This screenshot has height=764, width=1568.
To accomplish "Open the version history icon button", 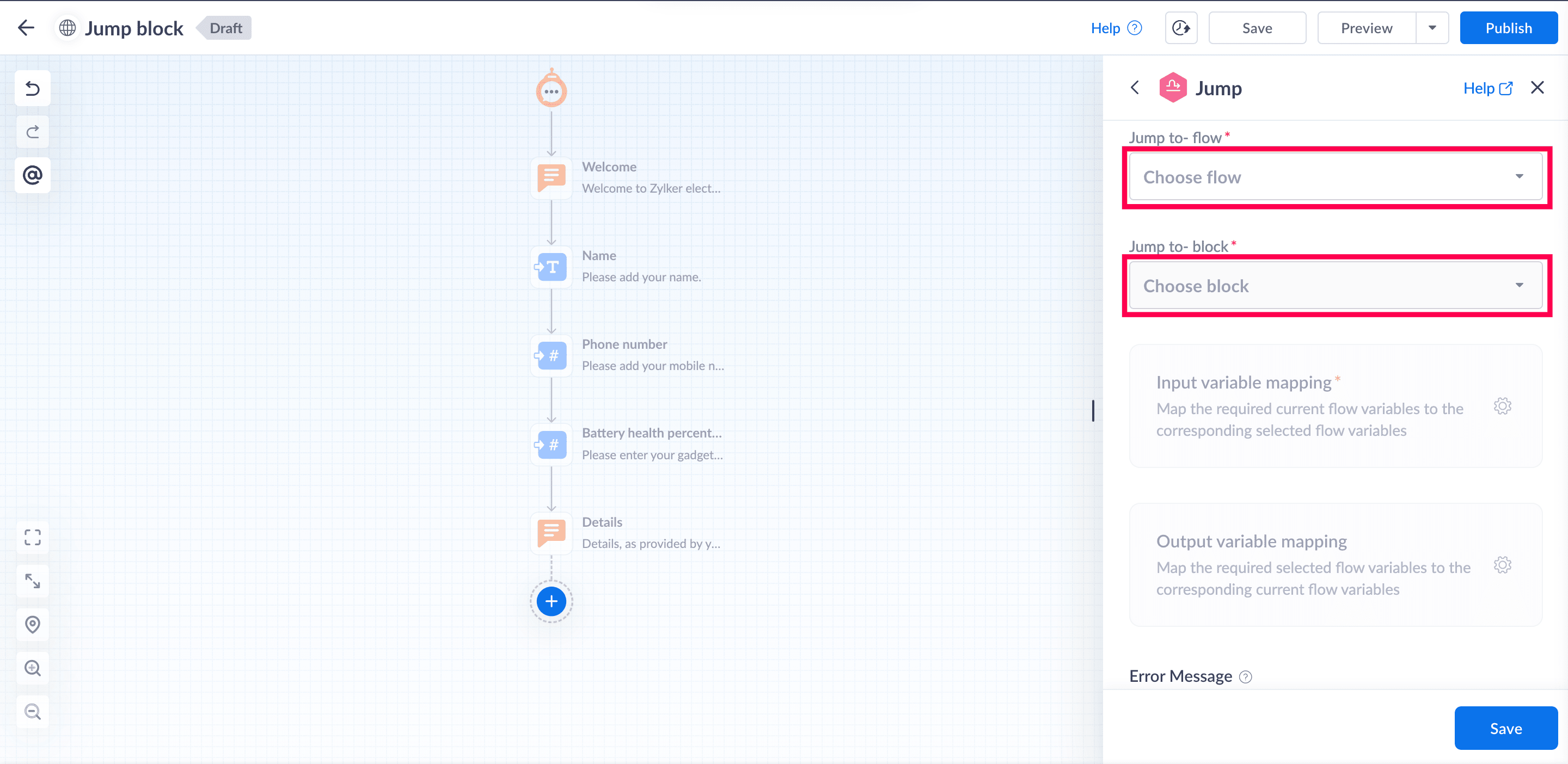I will (x=1181, y=28).
